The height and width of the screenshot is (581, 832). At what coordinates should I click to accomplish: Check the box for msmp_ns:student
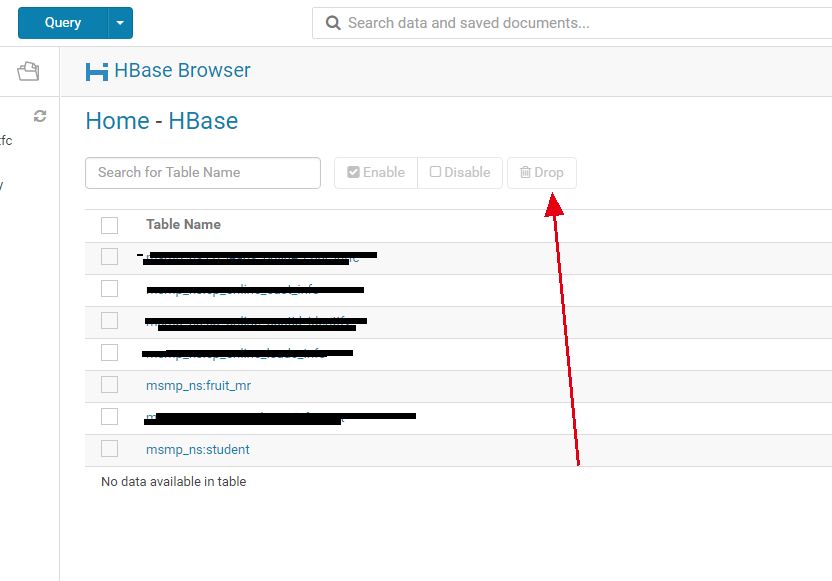tap(109, 448)
